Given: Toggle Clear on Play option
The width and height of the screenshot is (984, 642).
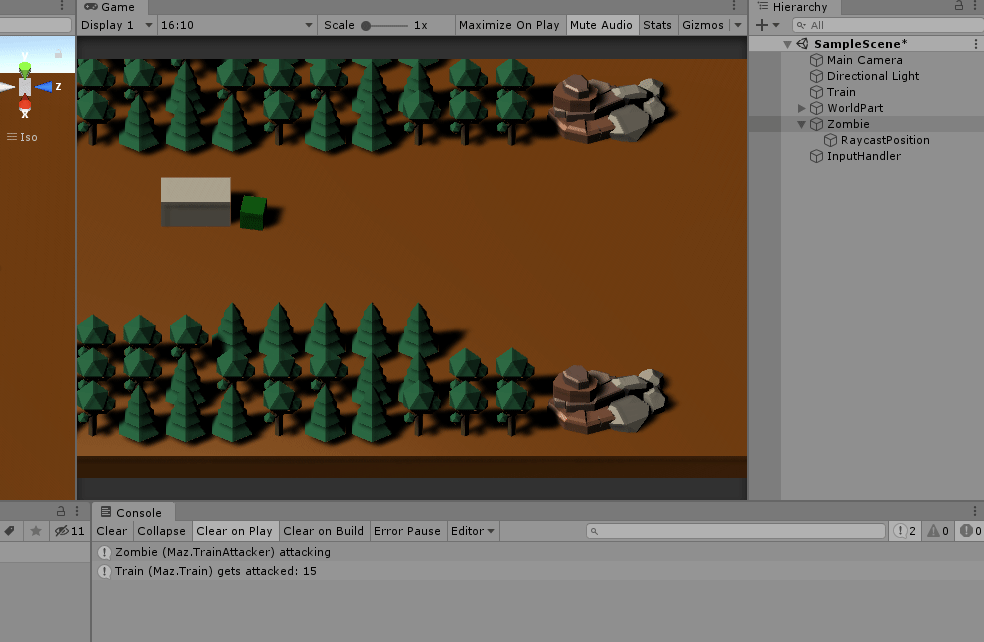Looking at the screenshot, I should click(234, 531).
